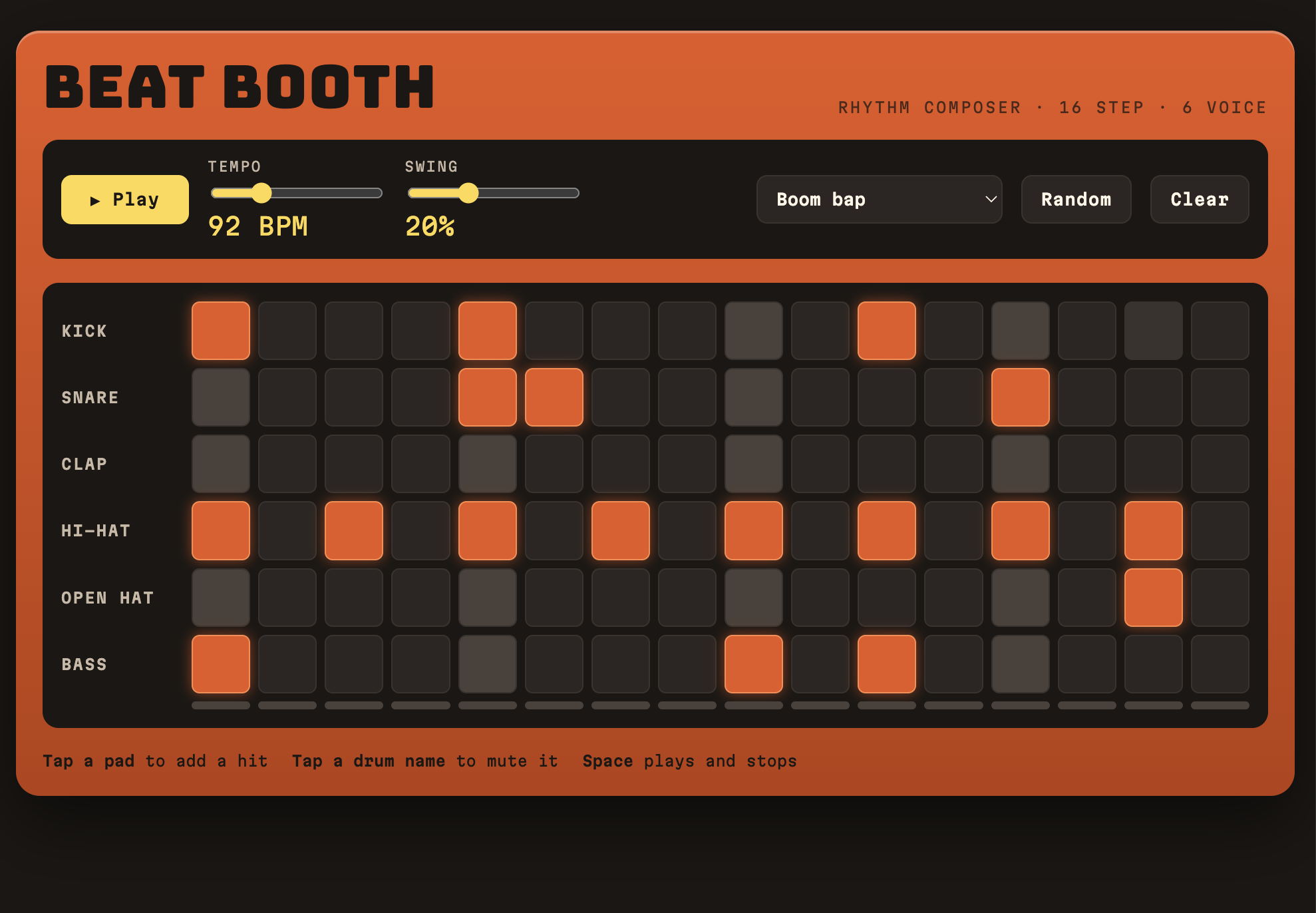Mute the Bass track label
The height and width of the screenshot is (913, 1316).
pos(84,664)
